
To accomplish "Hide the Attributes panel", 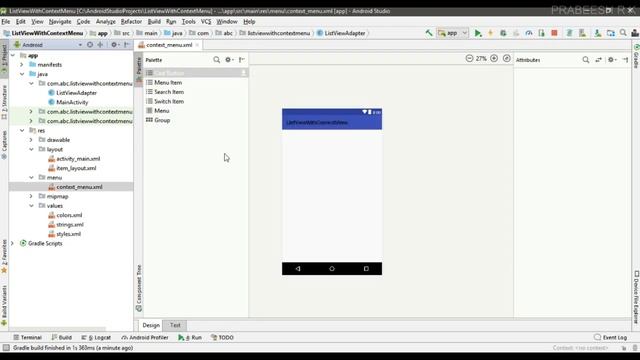I will 625,60.
